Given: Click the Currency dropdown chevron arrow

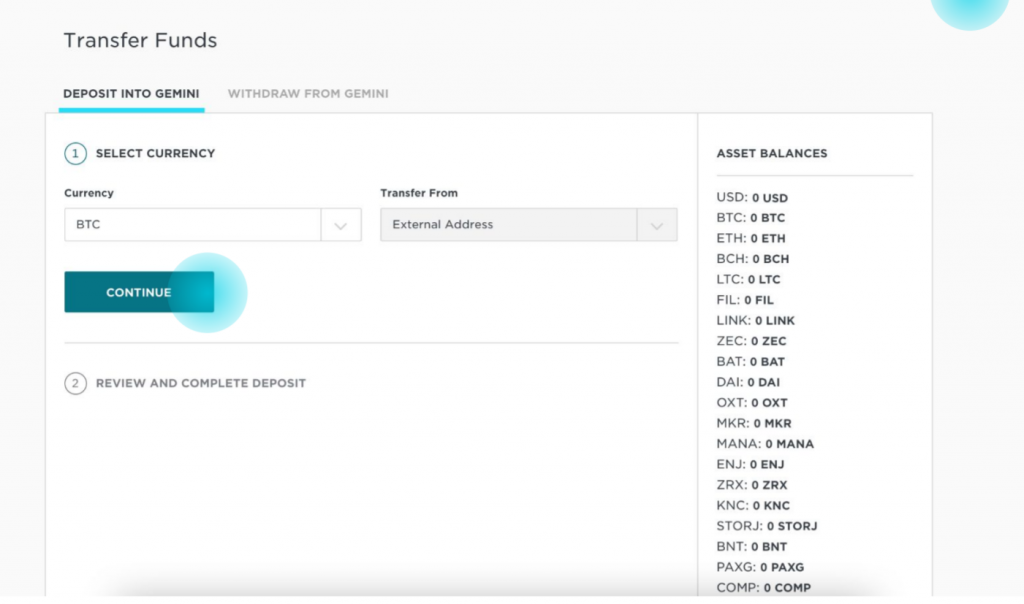Looking at the screenshot, I should pyautogui.click(x=340, y=225).
